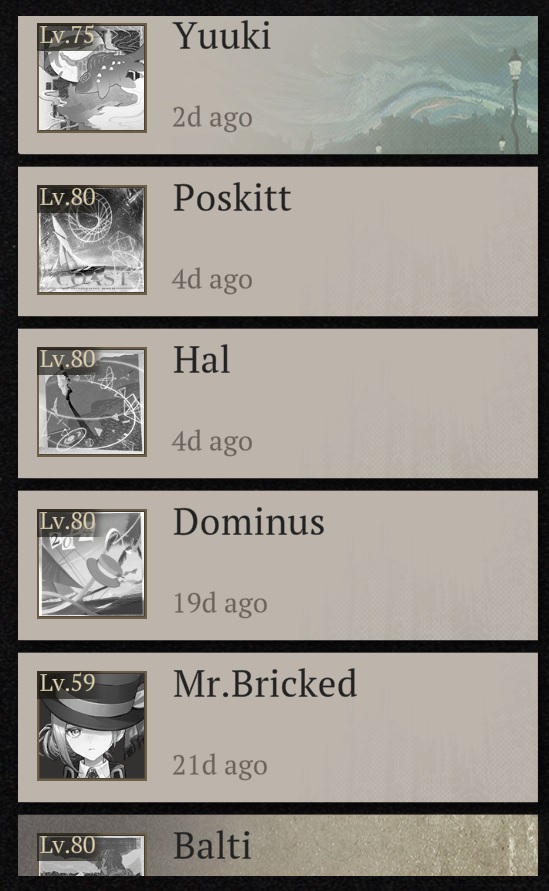Open Mr.Bricked's profile via name
549x891 pixels.
(265, 684)
